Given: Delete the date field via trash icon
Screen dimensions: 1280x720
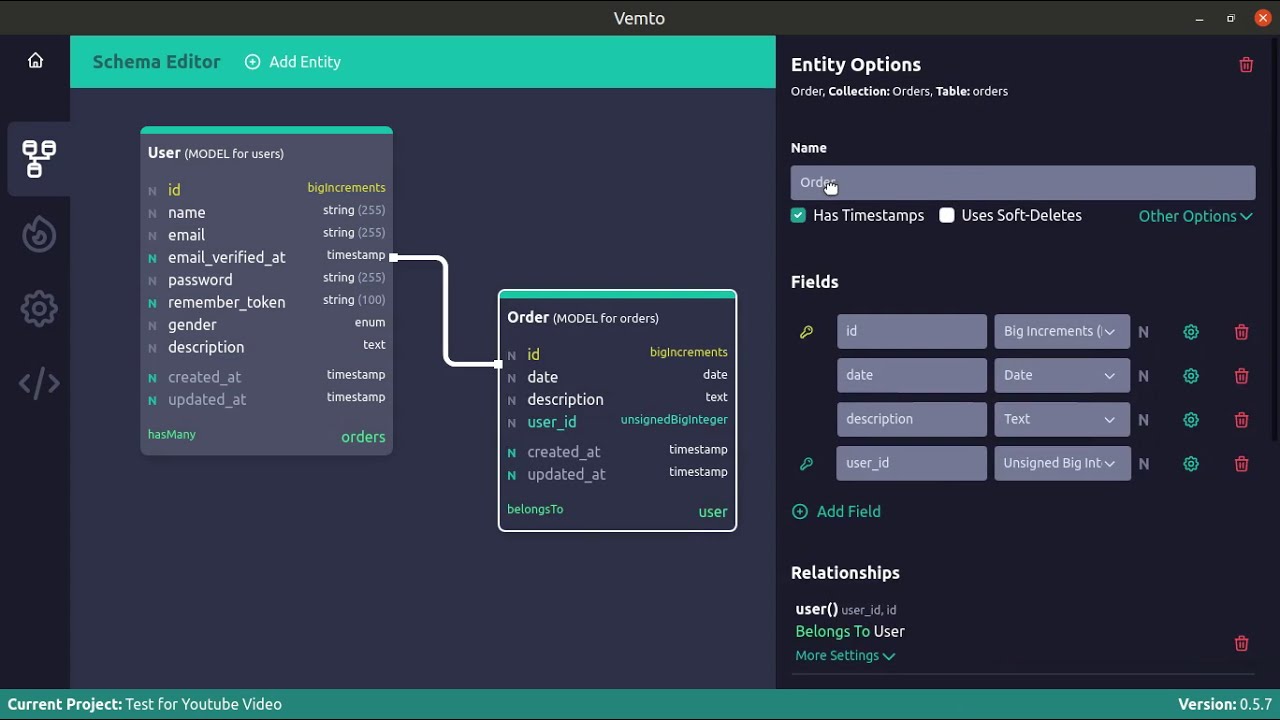Looking at the screenshot, I should click(1241, 376).
